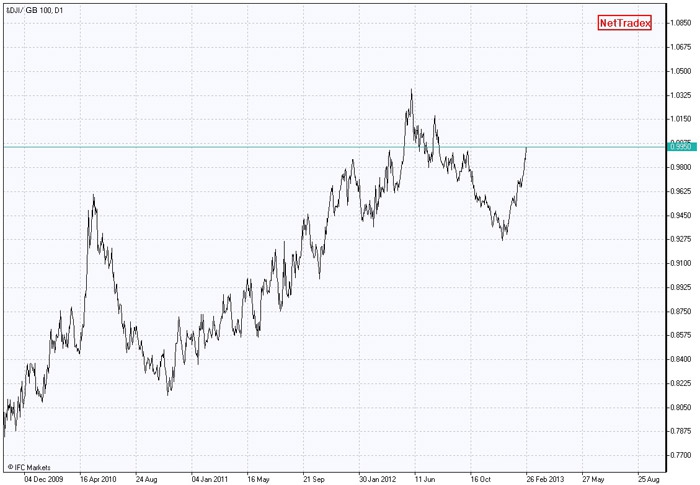Viewport: 700px width, 485px height.
Task: Select the 27 May date label
Action: (x=599, y=478)
